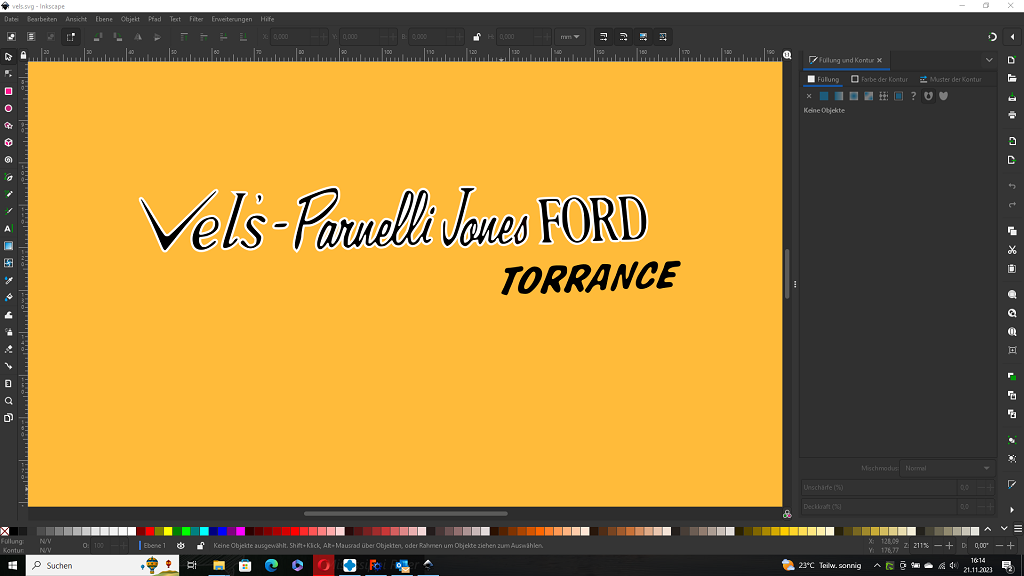The image size is (1024, 576).
Task: Pick the yellow swatch in the palette
Action: pos(167,531)
